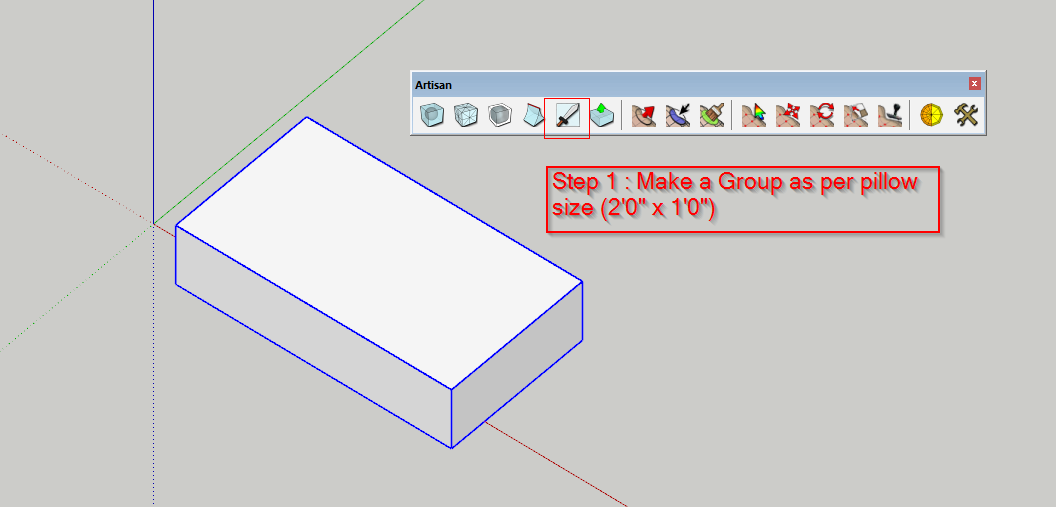Select the box's narrow right end face
Screen dimensions: 1056x507
[517, 364]
